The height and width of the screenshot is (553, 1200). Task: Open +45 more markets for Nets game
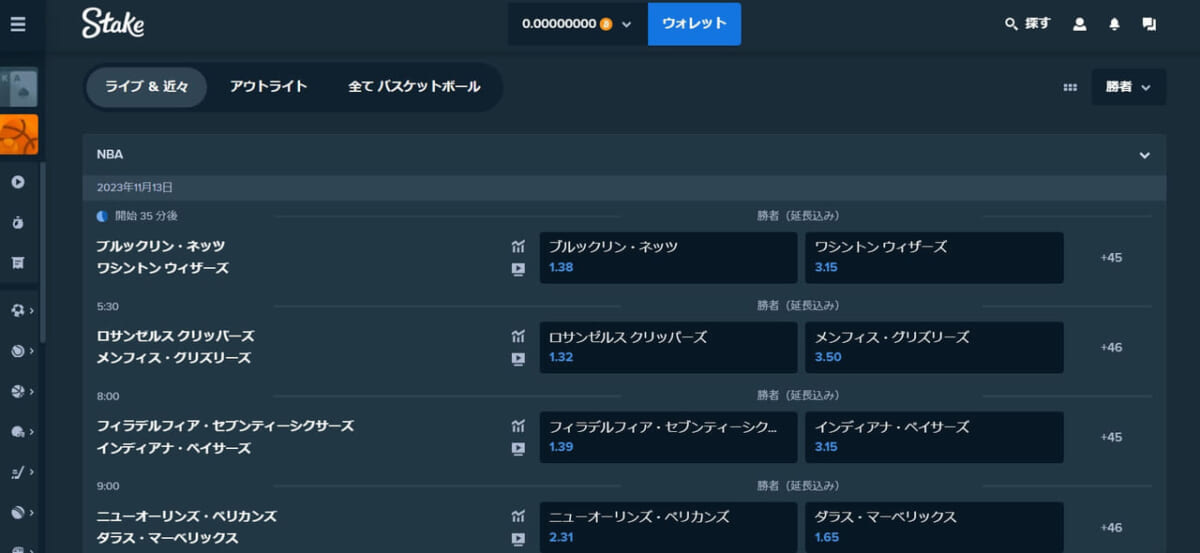[x=1111, y=257]
